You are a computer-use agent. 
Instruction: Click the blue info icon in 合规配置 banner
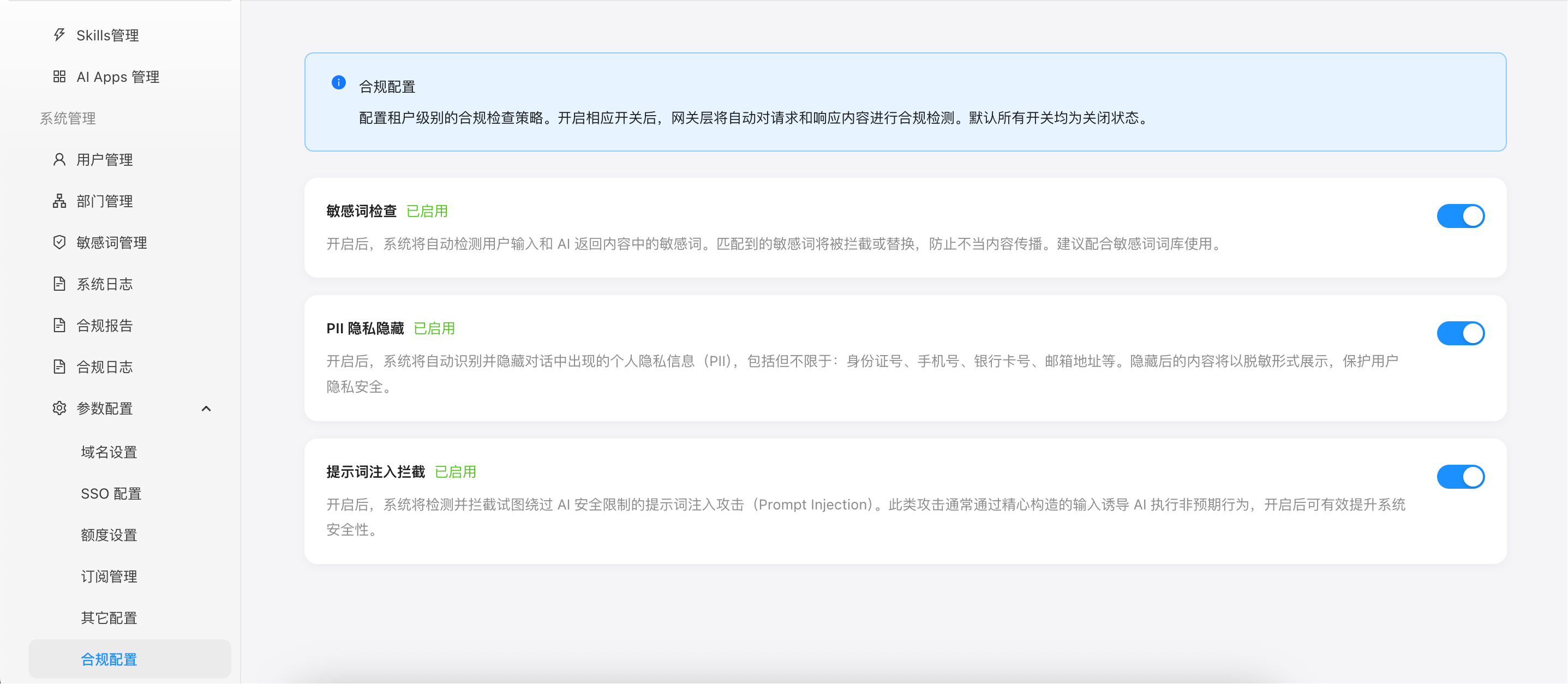click(x=338, y=82)
